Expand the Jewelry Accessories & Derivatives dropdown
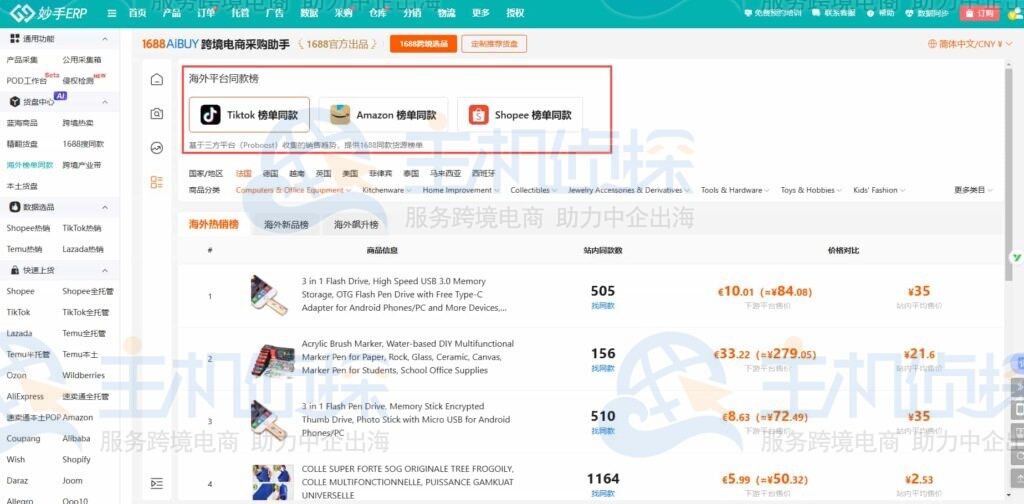 629,190
